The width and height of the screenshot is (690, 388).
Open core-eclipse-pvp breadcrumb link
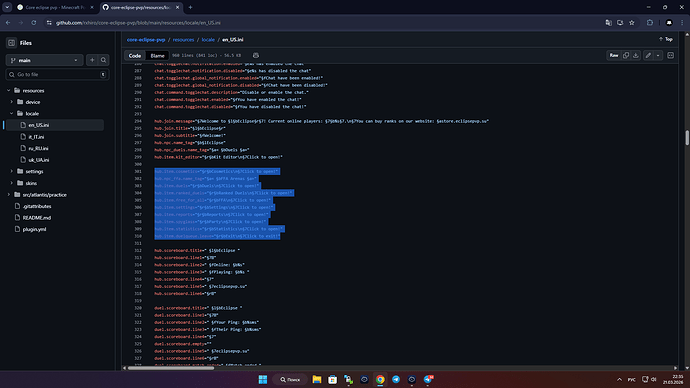[146, 40]
